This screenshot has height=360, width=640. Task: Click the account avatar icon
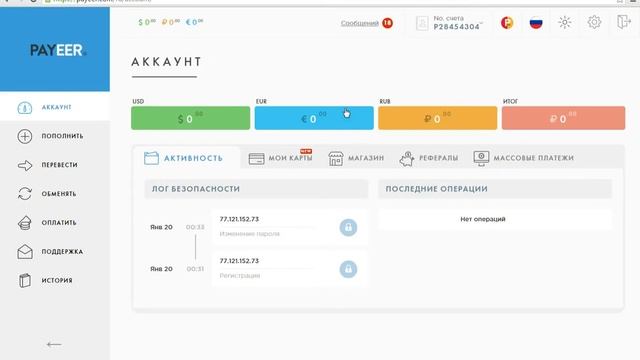click(422, 23)
